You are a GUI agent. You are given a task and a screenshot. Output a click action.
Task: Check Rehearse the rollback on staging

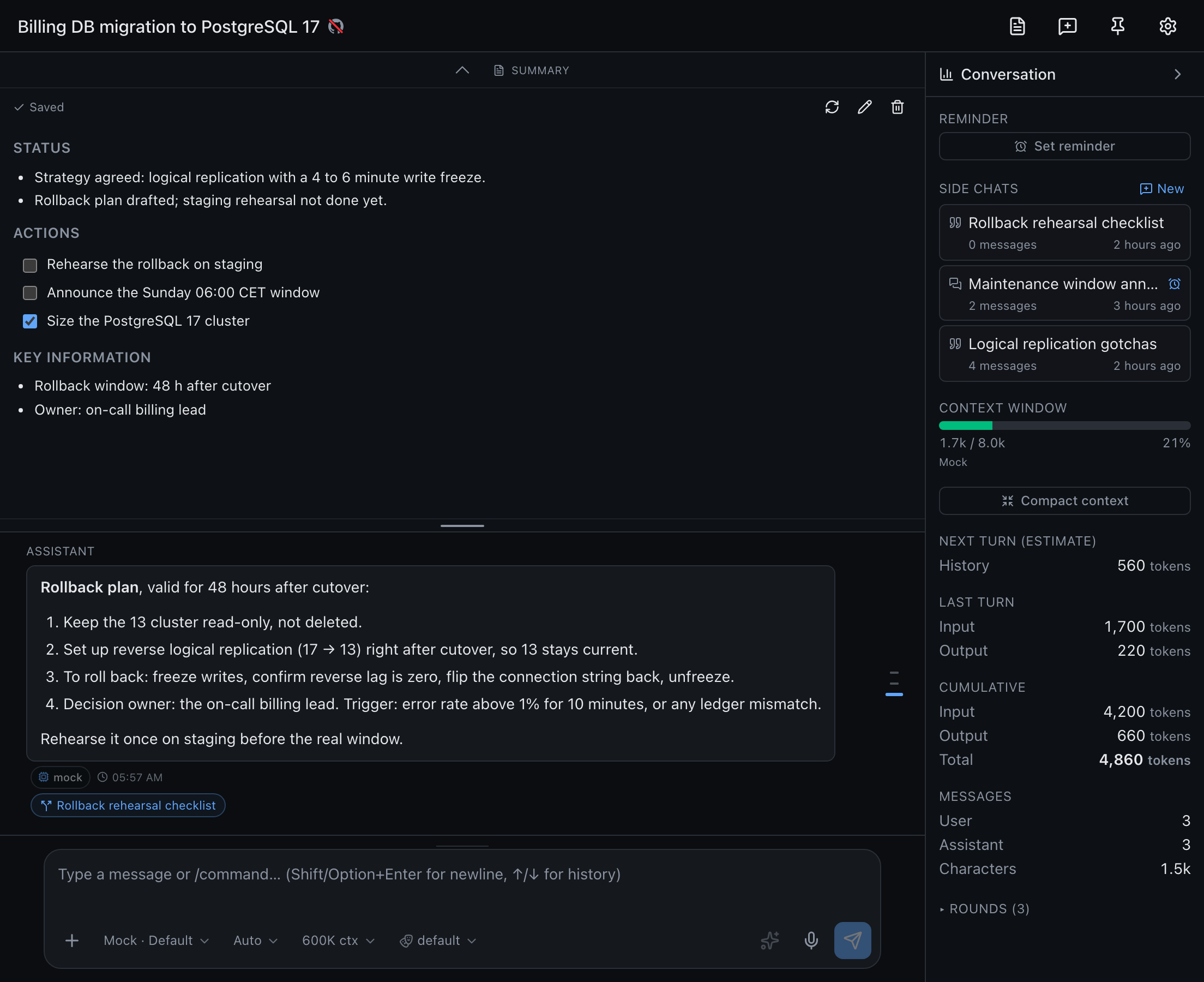tap(30, 265)
